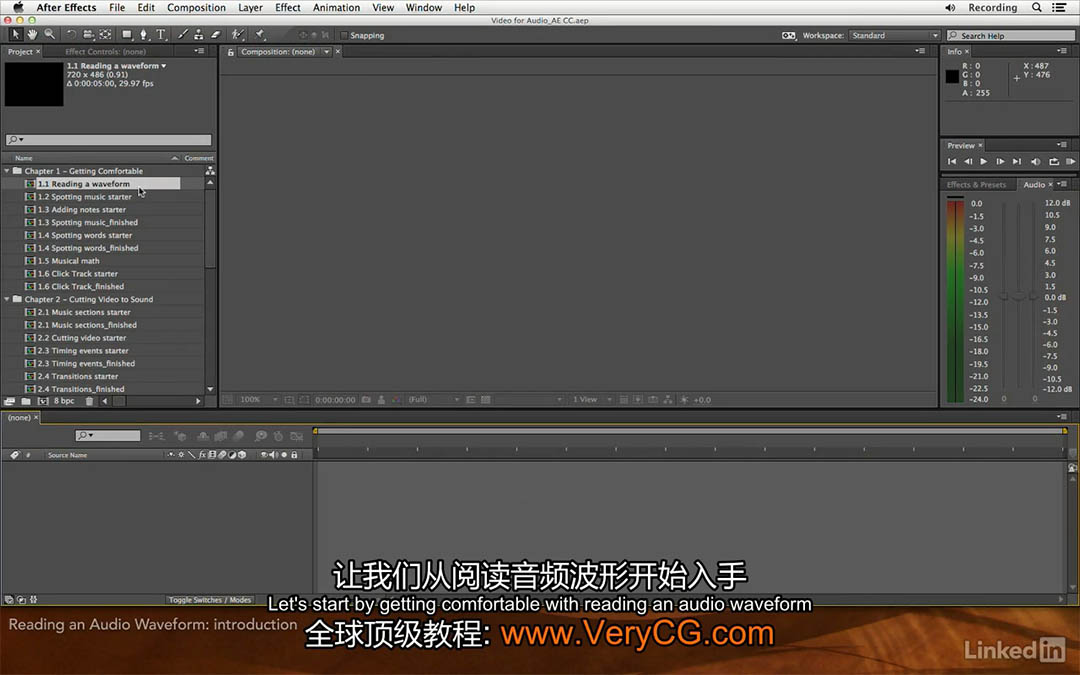1080x675 pixels.
Task: Open the Workspace Standard dropdown
Action: 894,35
